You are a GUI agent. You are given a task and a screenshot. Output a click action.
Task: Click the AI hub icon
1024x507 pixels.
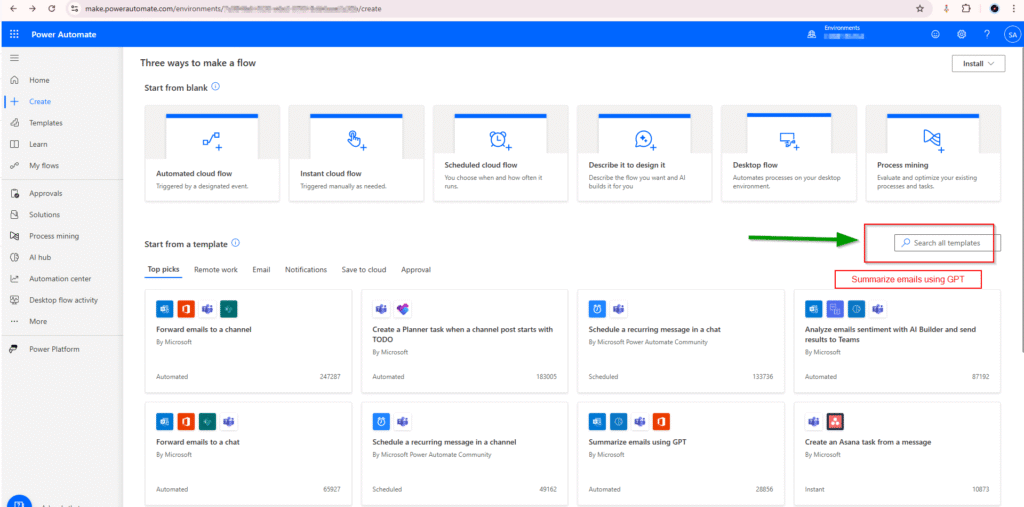[14, 257]
